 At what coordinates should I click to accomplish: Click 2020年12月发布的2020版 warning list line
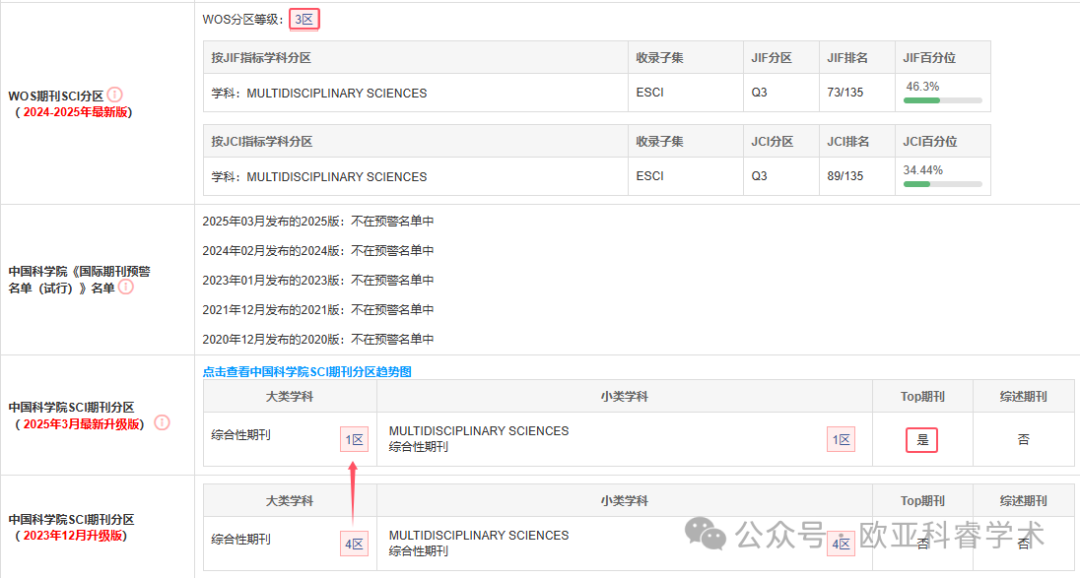pyautogui.click(x=318, y=340)
